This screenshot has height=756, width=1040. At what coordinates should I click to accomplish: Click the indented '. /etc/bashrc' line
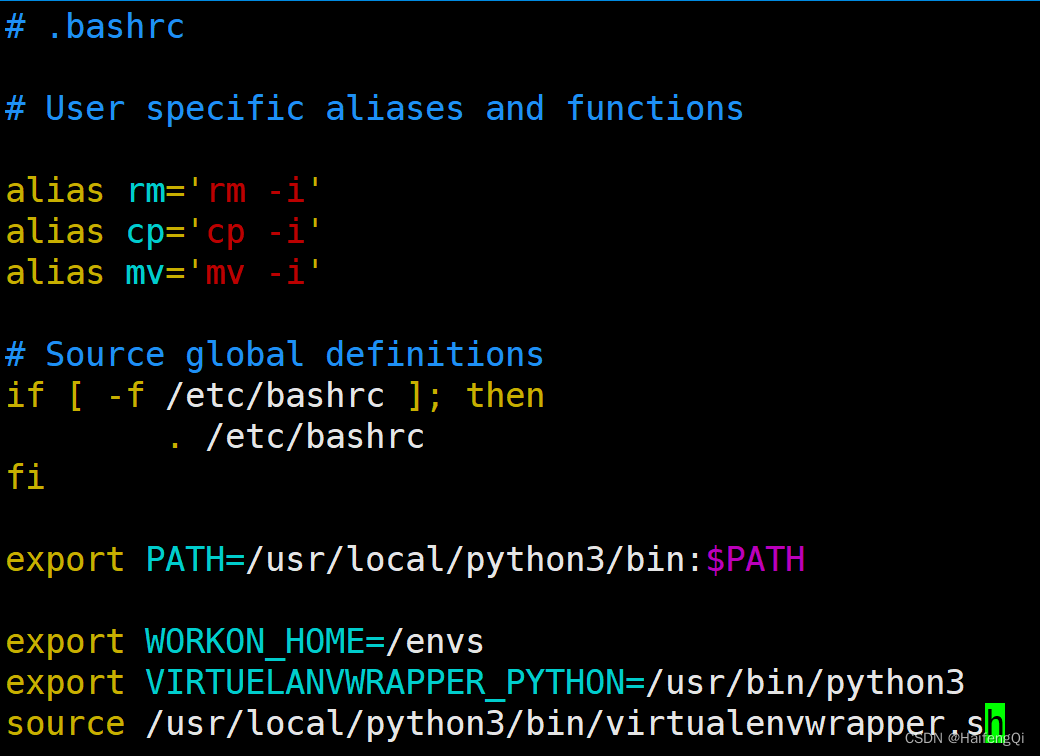click(x=295, y=436)
